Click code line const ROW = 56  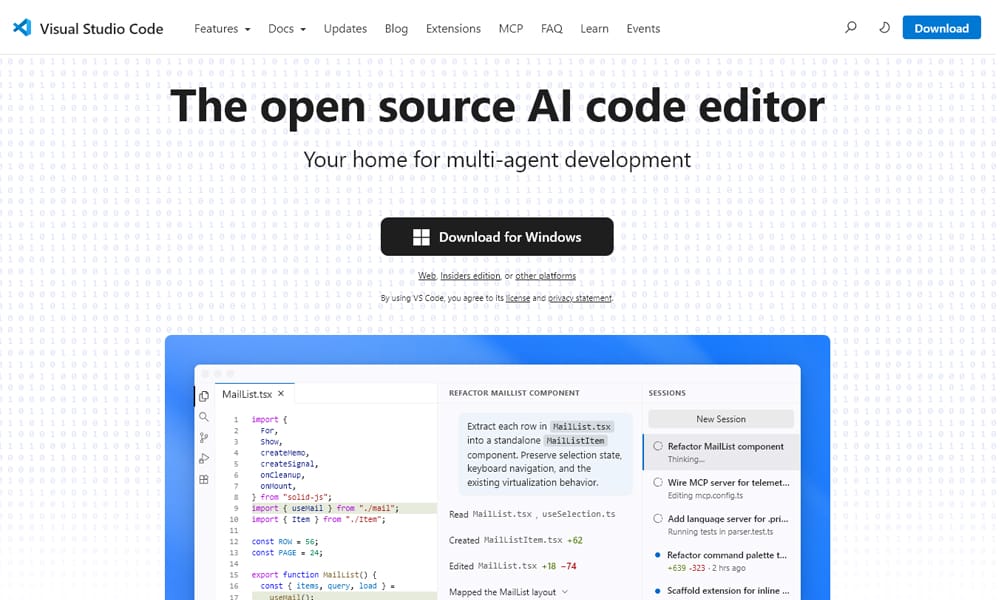(284, 541)
